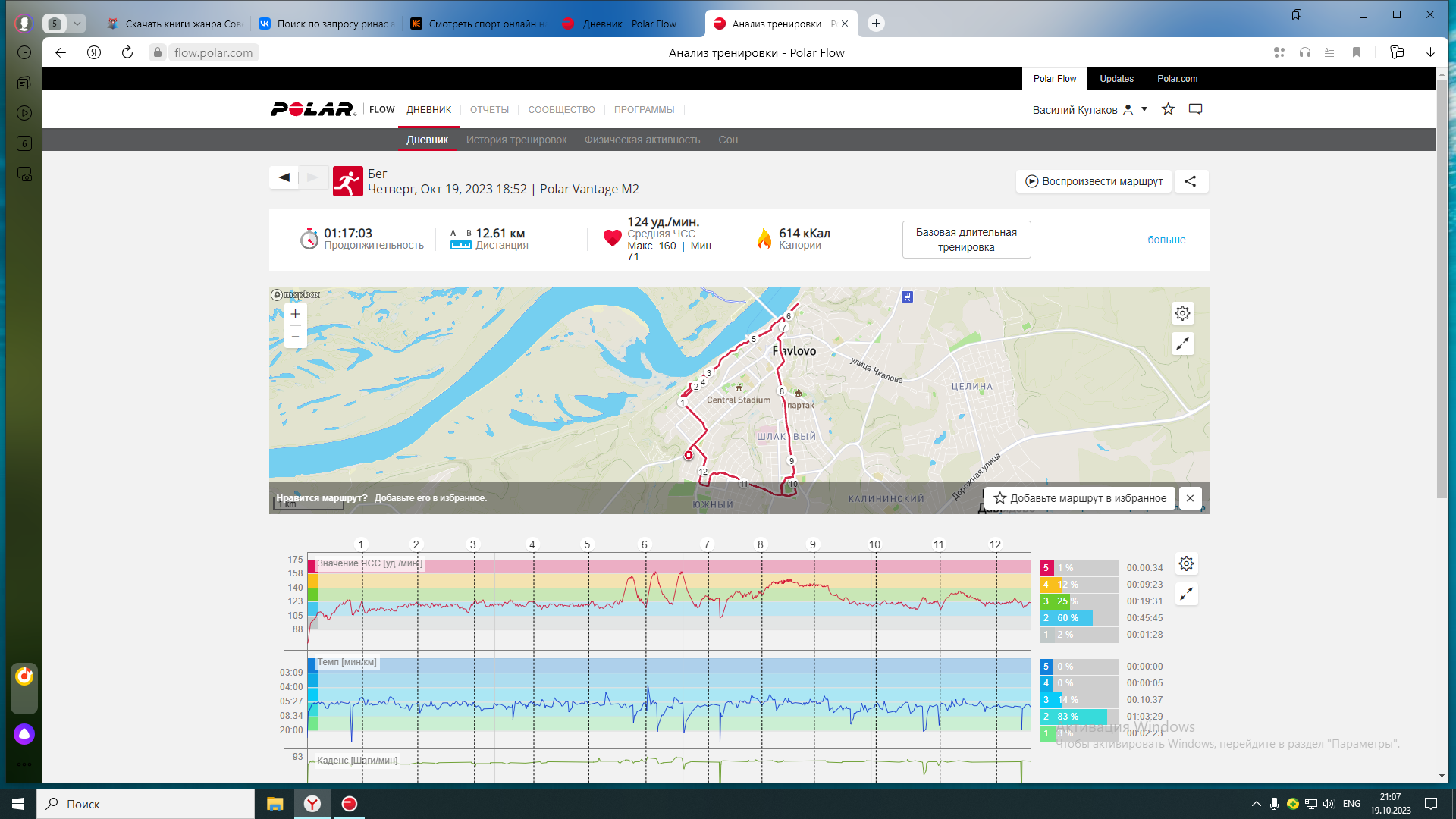1456x819 pixels.
Task: Click Базовая длительная тренировка button
Action: 966,240
